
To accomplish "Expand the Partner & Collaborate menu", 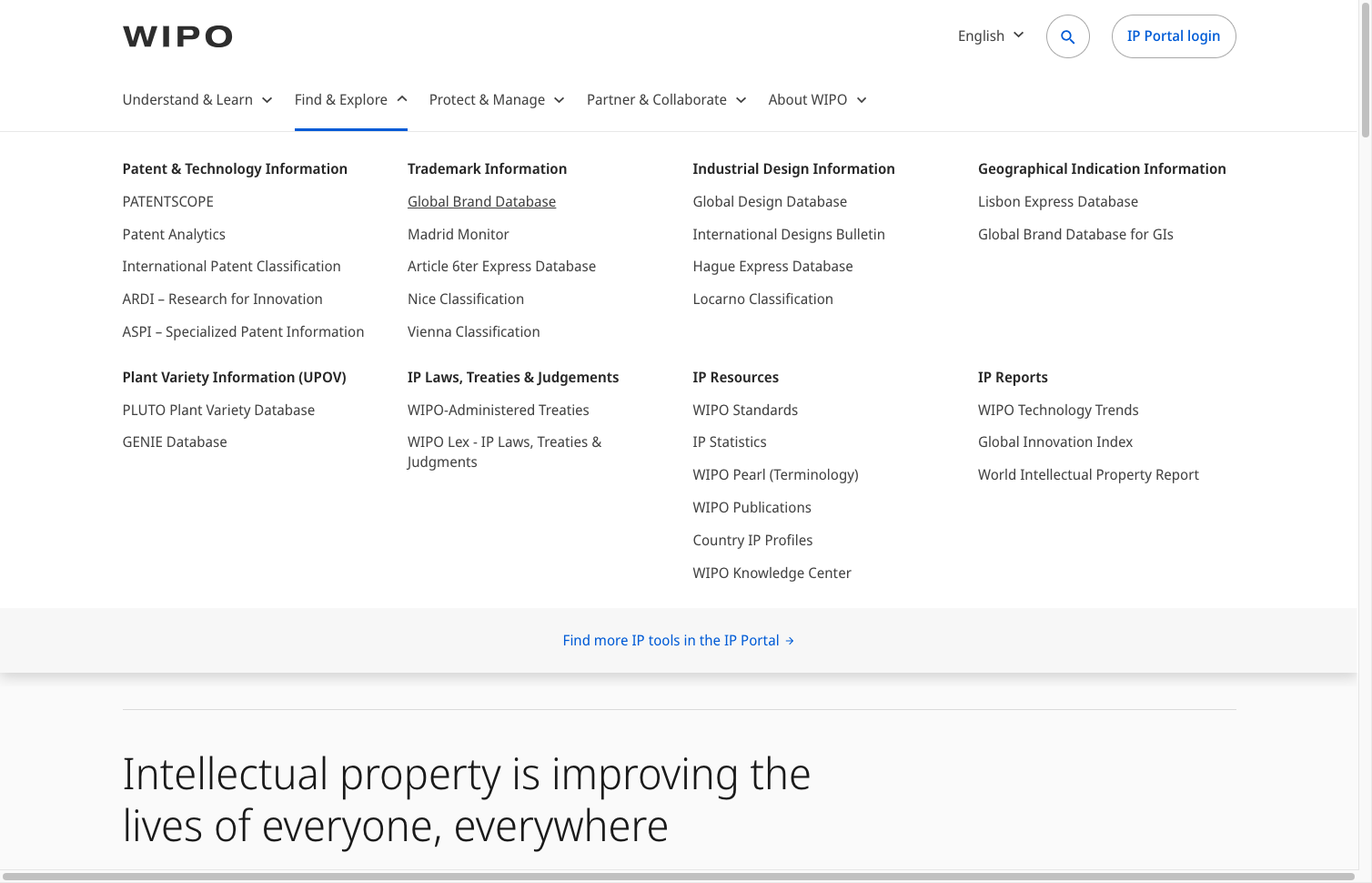I will (667, 99).
